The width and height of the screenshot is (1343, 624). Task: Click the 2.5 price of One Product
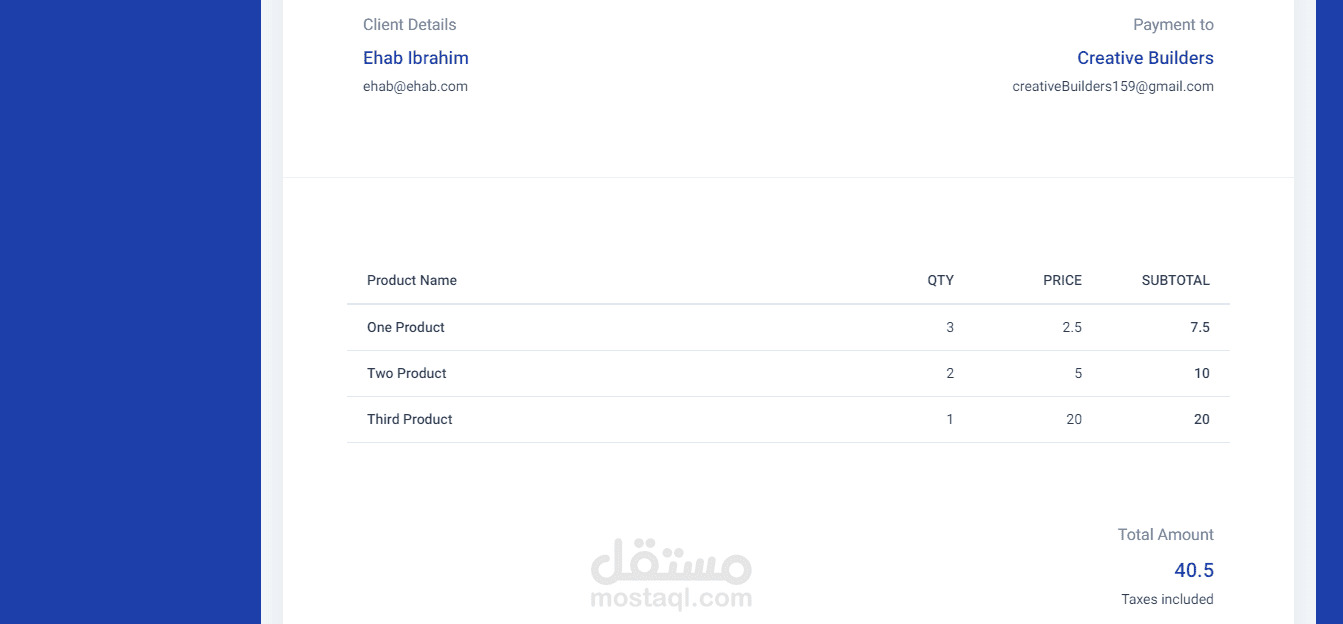pyautogui.click(x=1072, y=327)
